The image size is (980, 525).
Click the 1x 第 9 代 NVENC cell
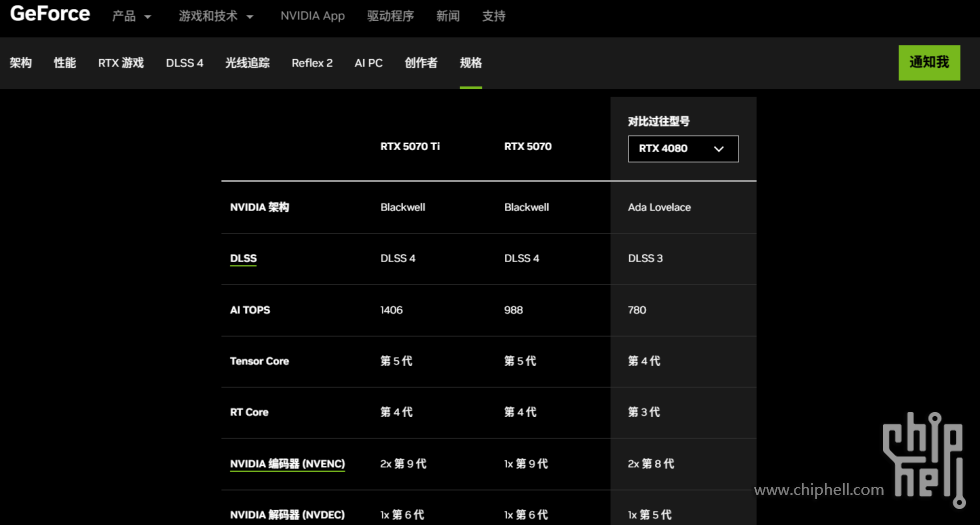coord(526,464)
